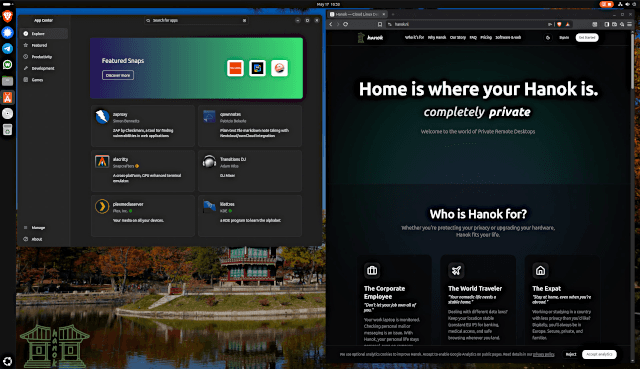This screenshot has height=369, width=640.
Task: Open Pricing in Hanok navigation
Action: pos(486,38)
